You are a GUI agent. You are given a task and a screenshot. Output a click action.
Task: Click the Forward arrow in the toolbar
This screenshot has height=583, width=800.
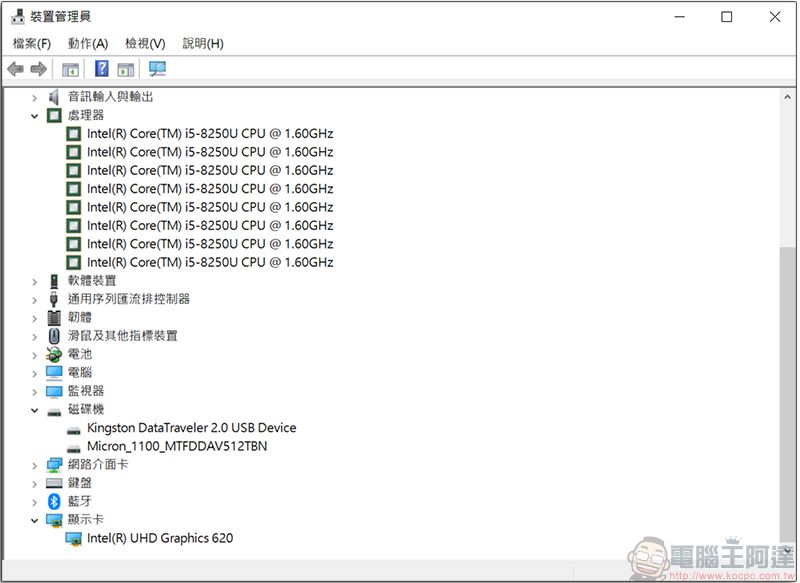(38, 69)
